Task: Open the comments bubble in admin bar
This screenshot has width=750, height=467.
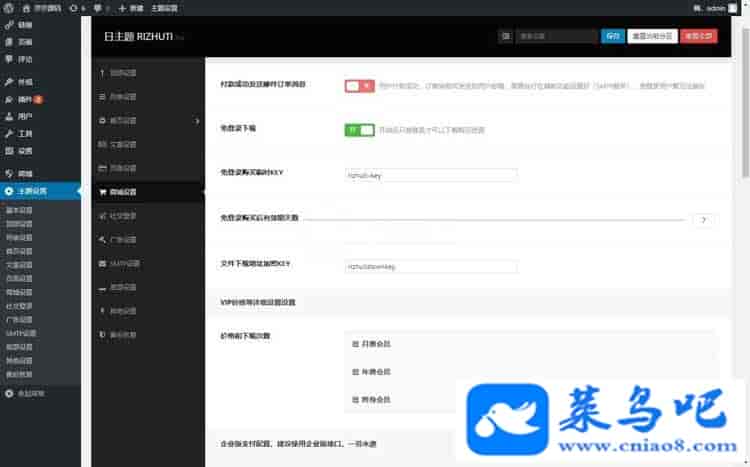Action: point(99,7)
